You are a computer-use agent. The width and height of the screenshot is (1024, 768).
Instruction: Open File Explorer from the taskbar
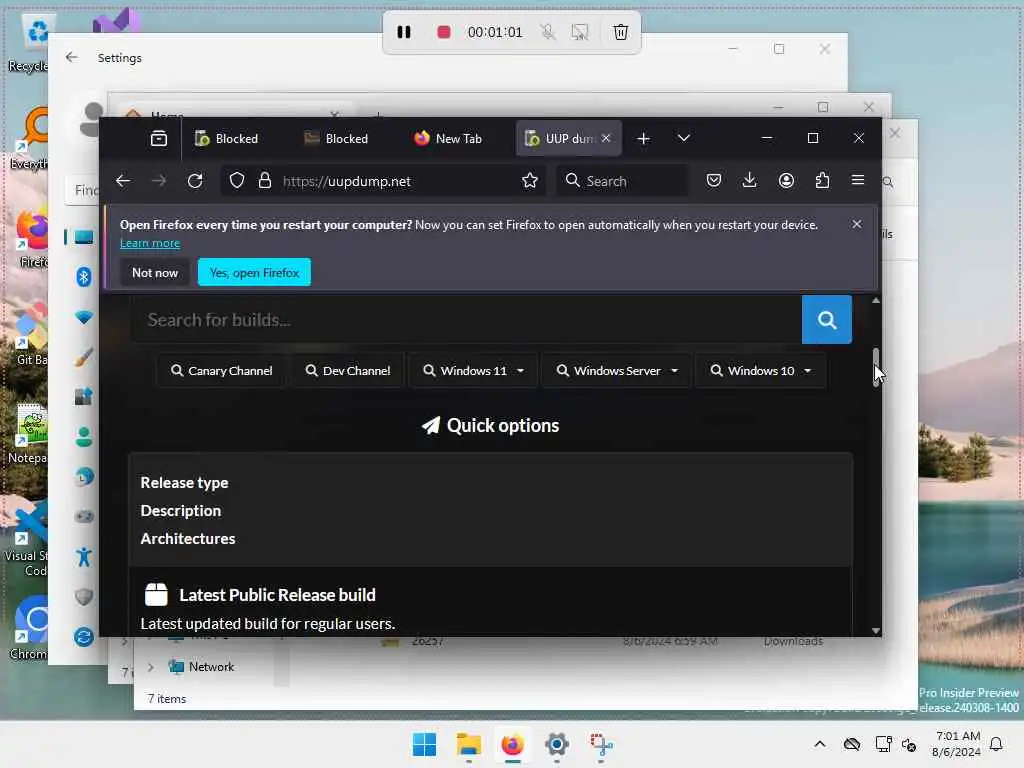click(468, 744)
